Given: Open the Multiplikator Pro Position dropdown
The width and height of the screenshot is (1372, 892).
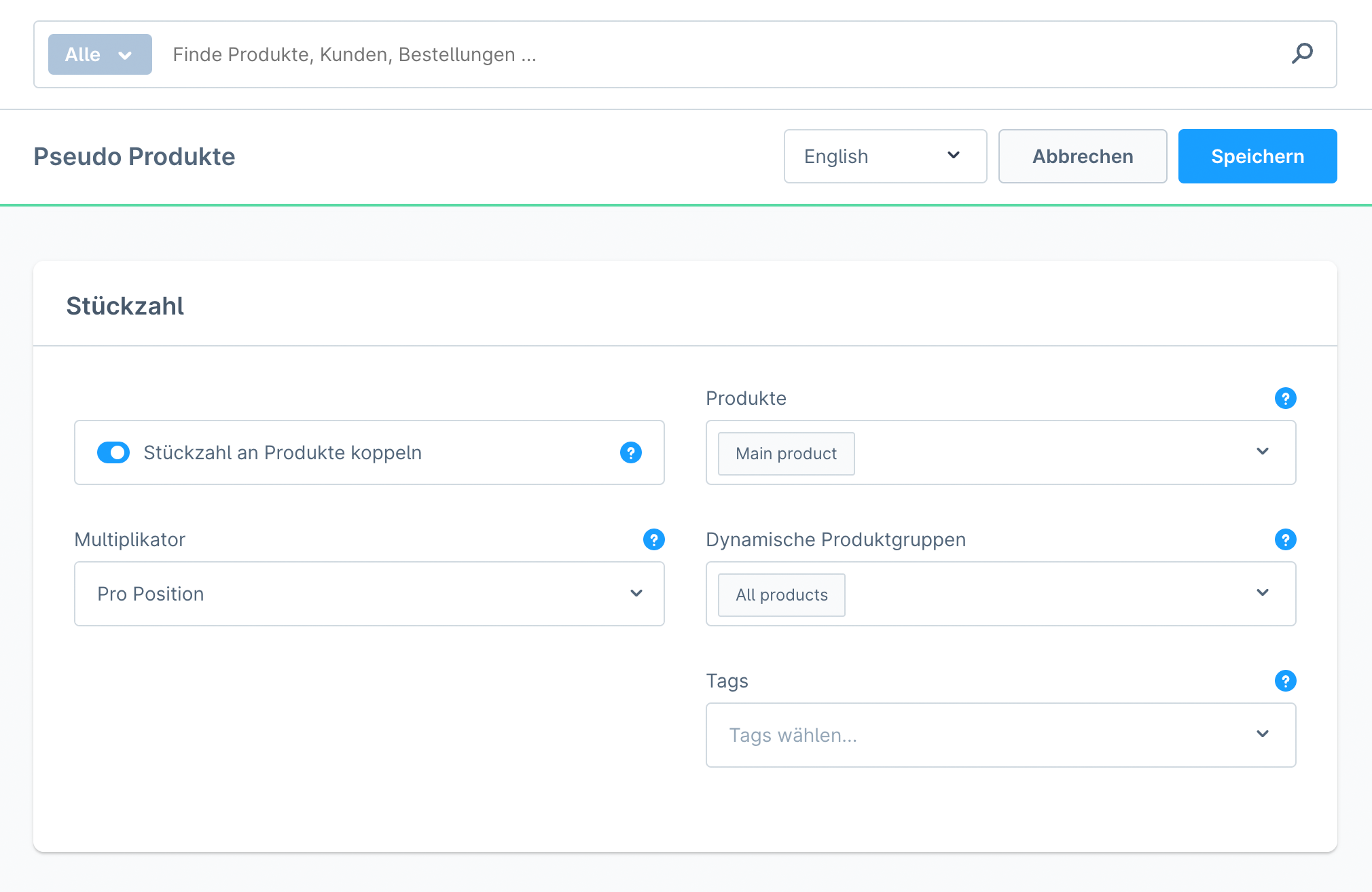Looking at the screenshot, I should (370, 594).
